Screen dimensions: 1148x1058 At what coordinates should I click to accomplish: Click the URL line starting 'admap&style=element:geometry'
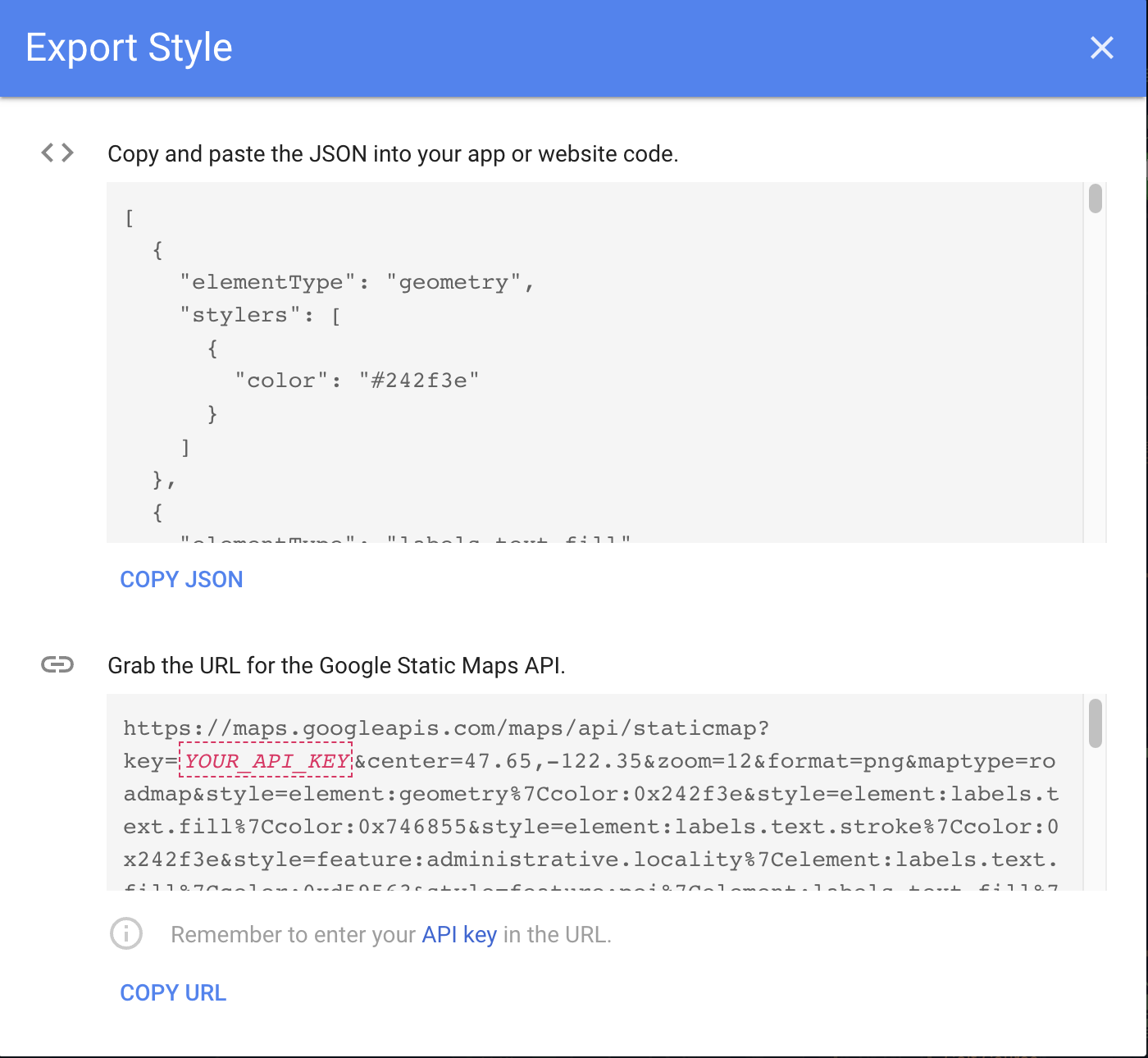[591, 794]
